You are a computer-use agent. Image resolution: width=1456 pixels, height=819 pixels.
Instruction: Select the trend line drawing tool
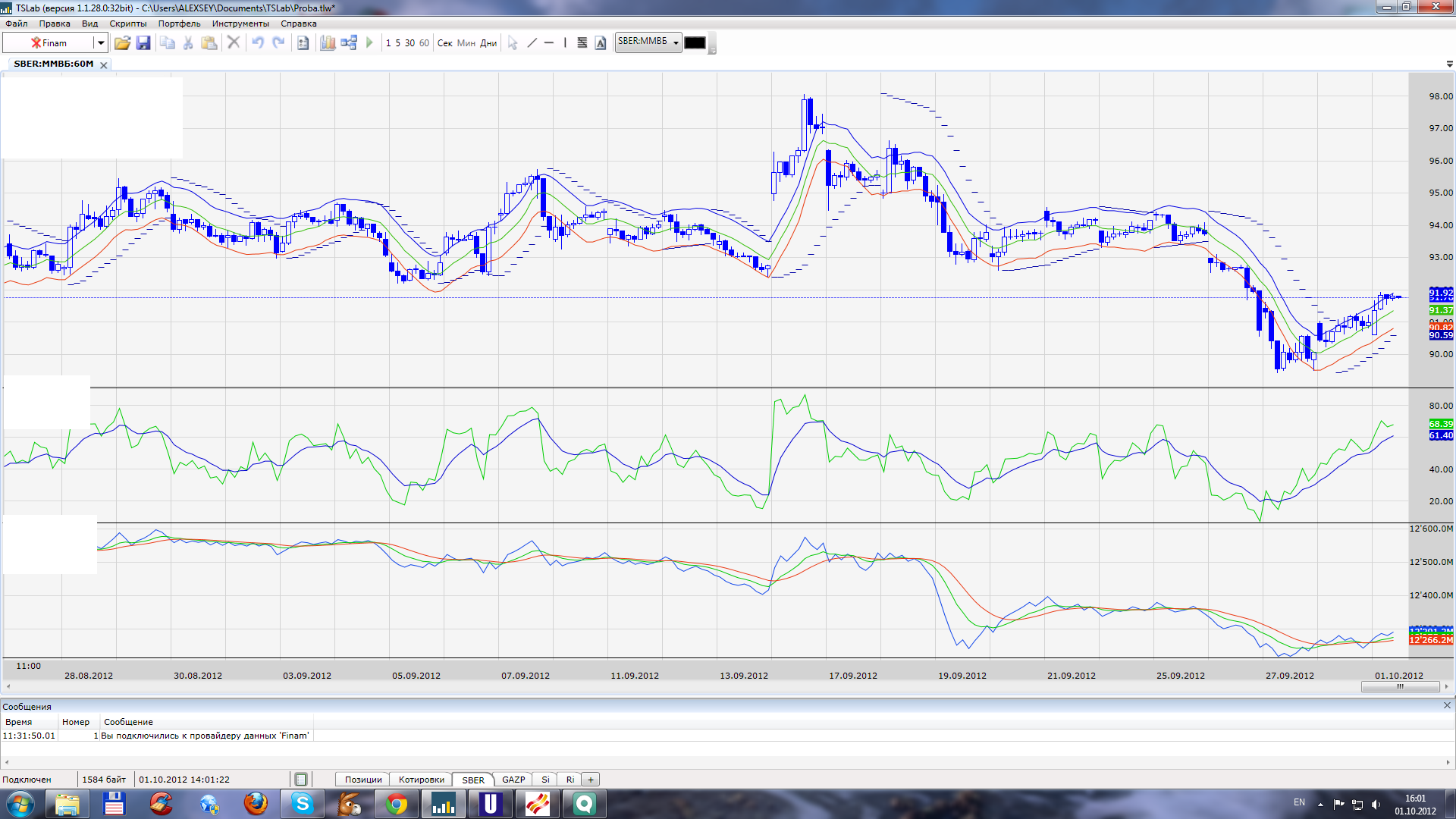click(x=532, y=43)
